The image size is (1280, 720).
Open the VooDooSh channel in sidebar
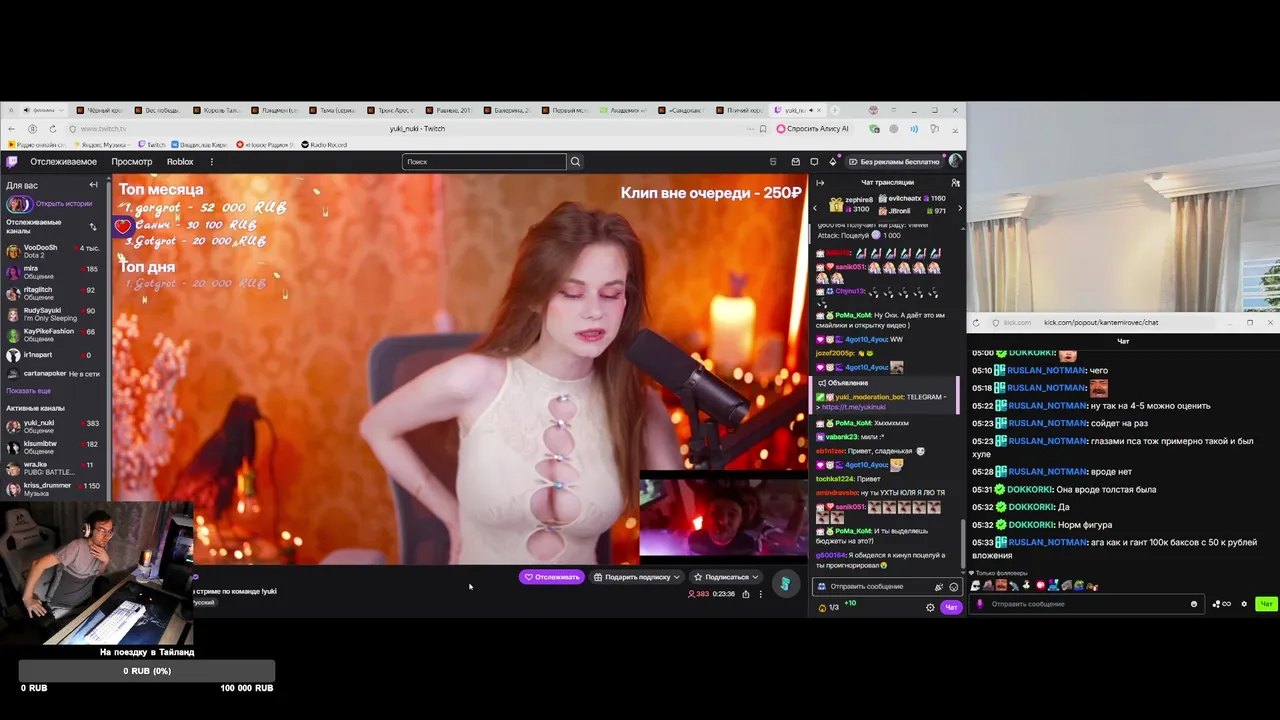[55, 251]
